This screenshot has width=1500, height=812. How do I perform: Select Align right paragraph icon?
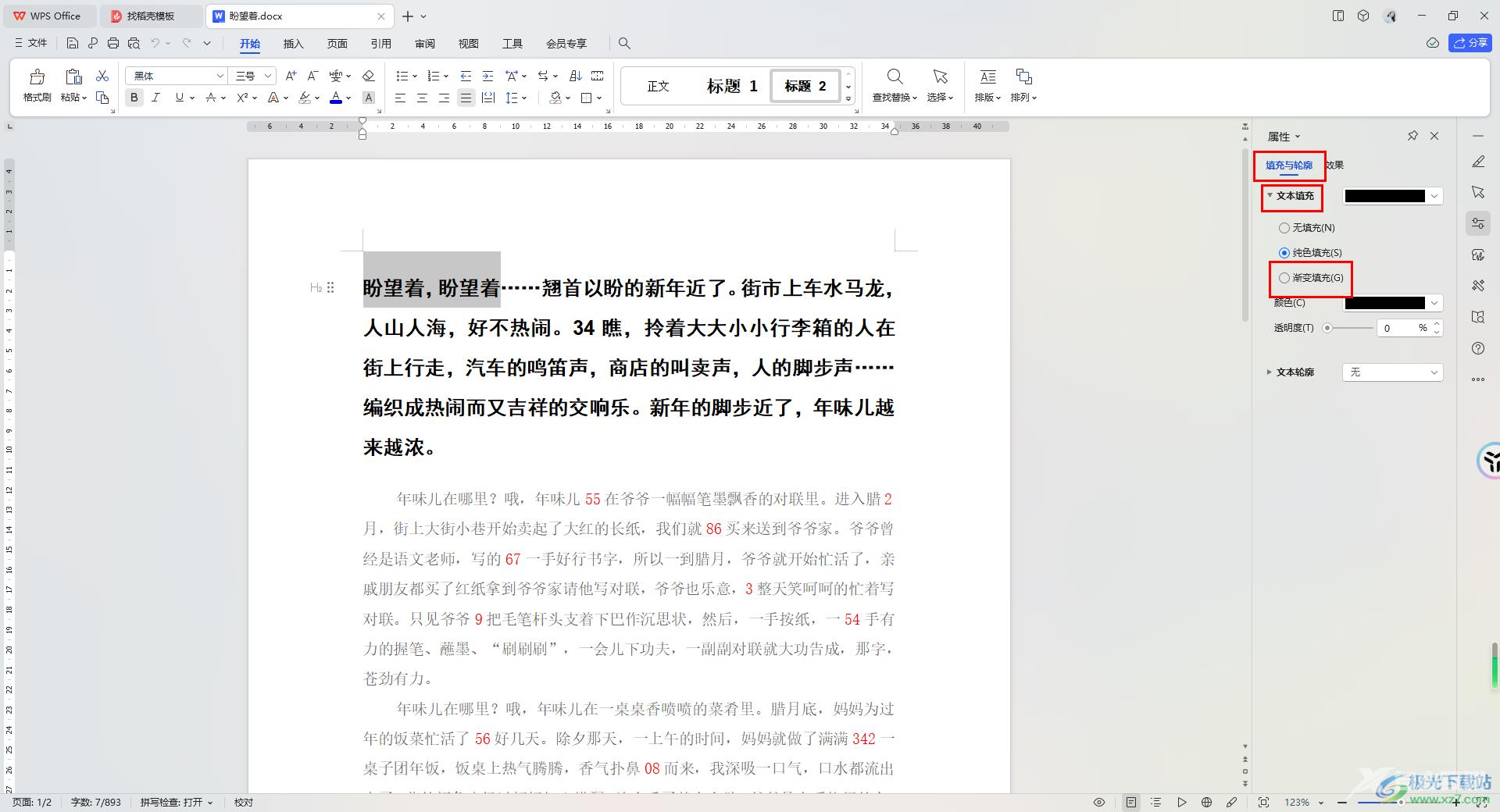[x=444, y=98]
